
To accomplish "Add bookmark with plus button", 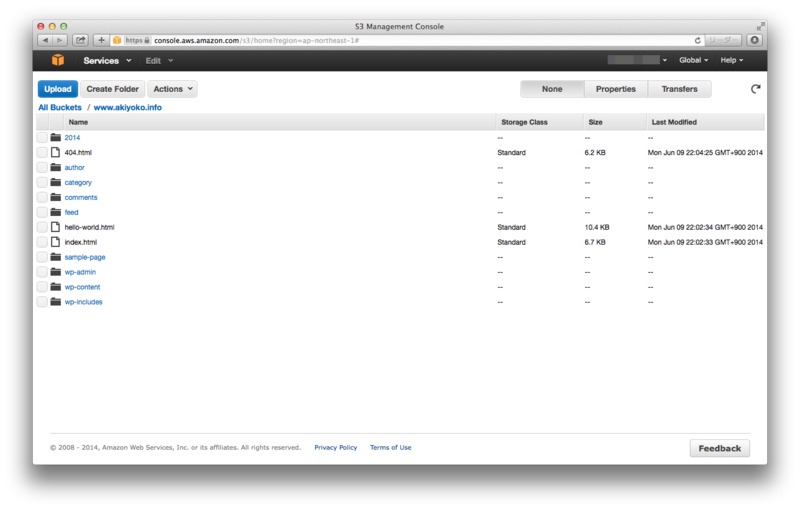I will 101,40.
